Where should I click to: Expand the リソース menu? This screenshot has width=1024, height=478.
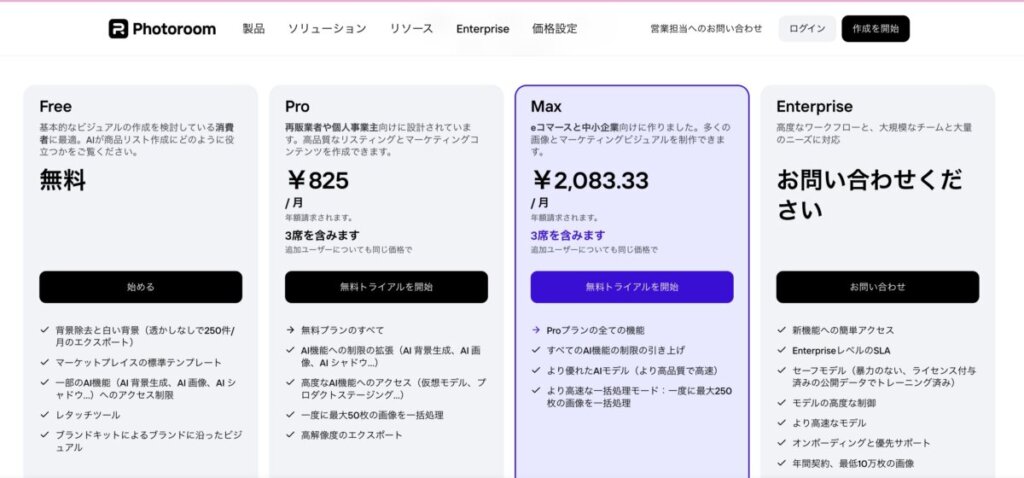[411, 29]
